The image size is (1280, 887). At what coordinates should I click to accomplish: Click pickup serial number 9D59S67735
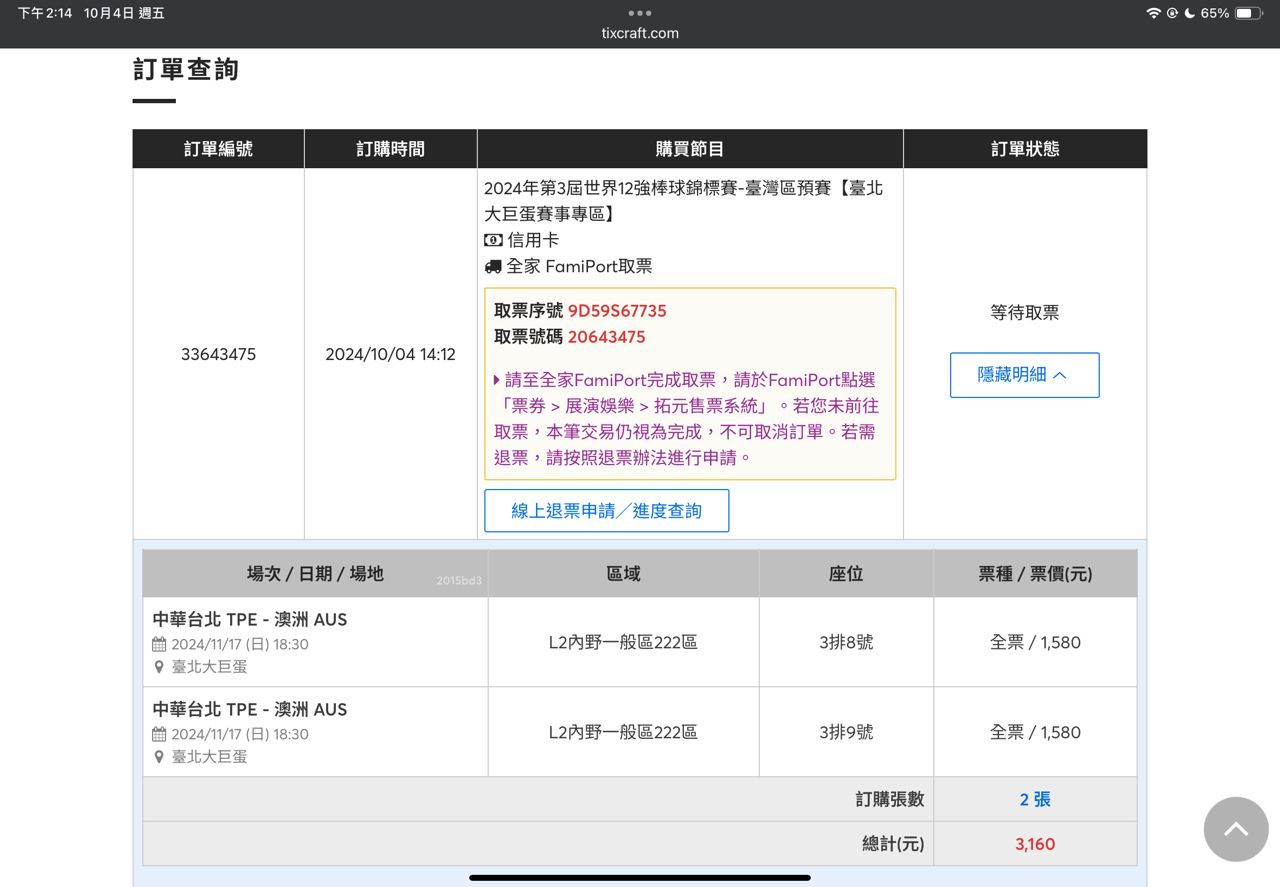pos(617,311)
